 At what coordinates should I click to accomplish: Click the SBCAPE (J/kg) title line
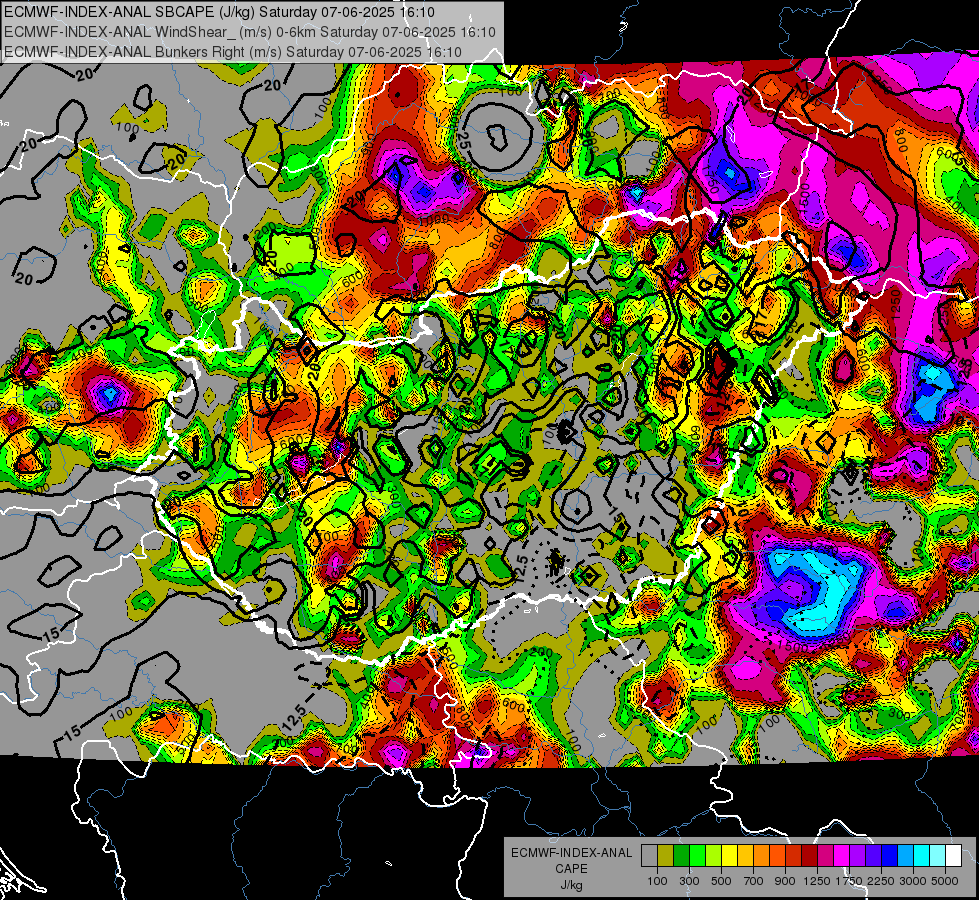(x=219, y=12)
